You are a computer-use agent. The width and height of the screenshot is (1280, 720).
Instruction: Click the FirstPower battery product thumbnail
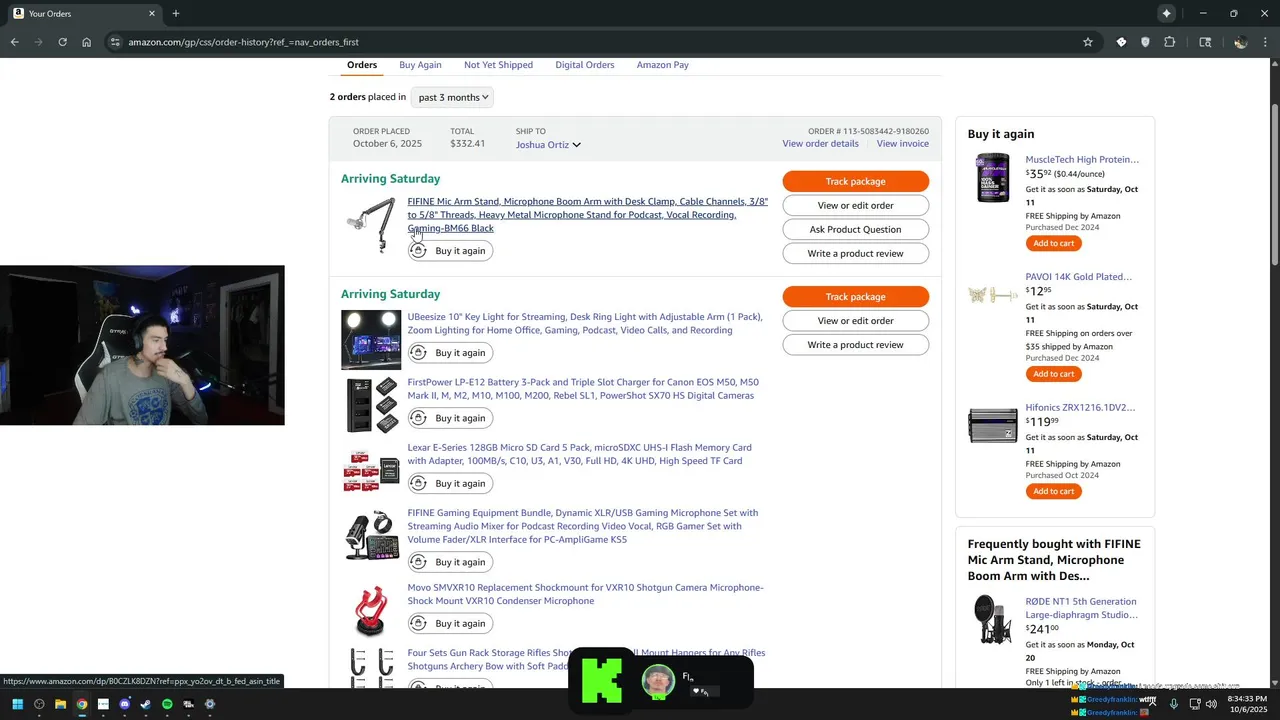click(x=372, y=405)
